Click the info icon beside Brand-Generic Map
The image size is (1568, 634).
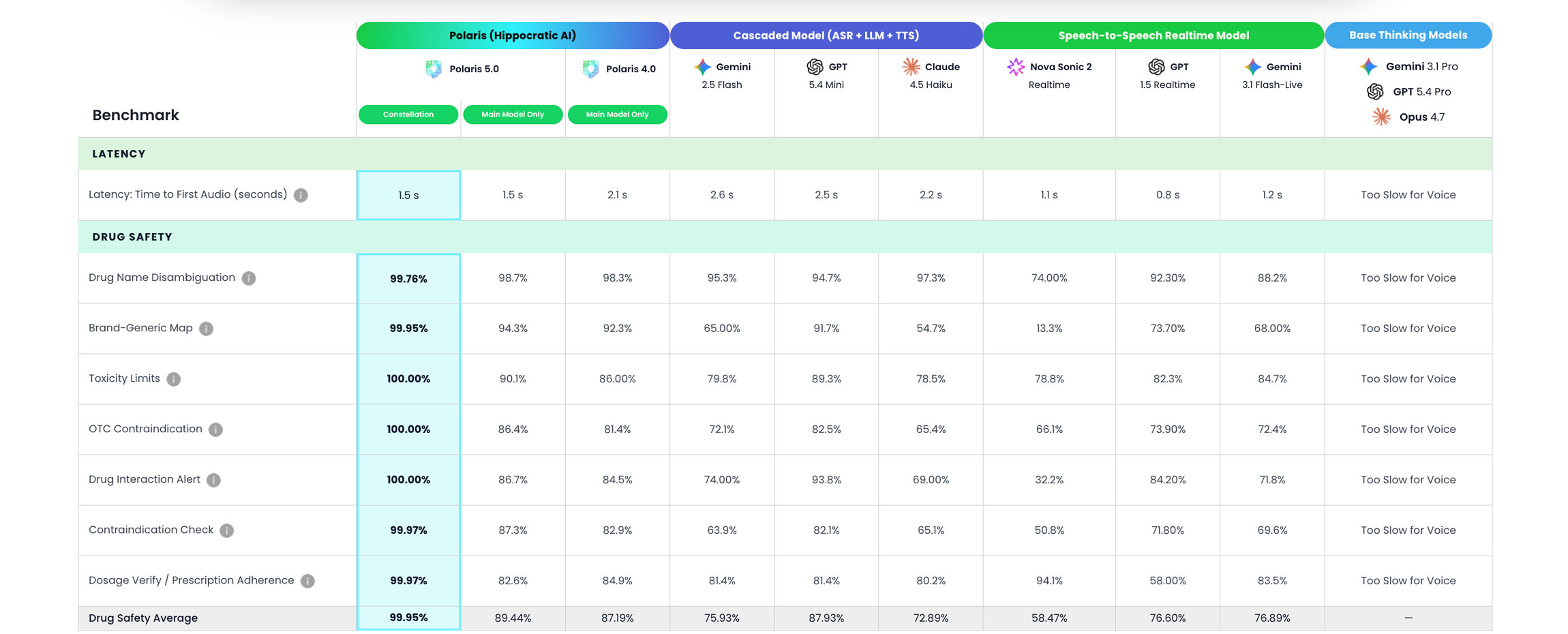tap(206, 329)
